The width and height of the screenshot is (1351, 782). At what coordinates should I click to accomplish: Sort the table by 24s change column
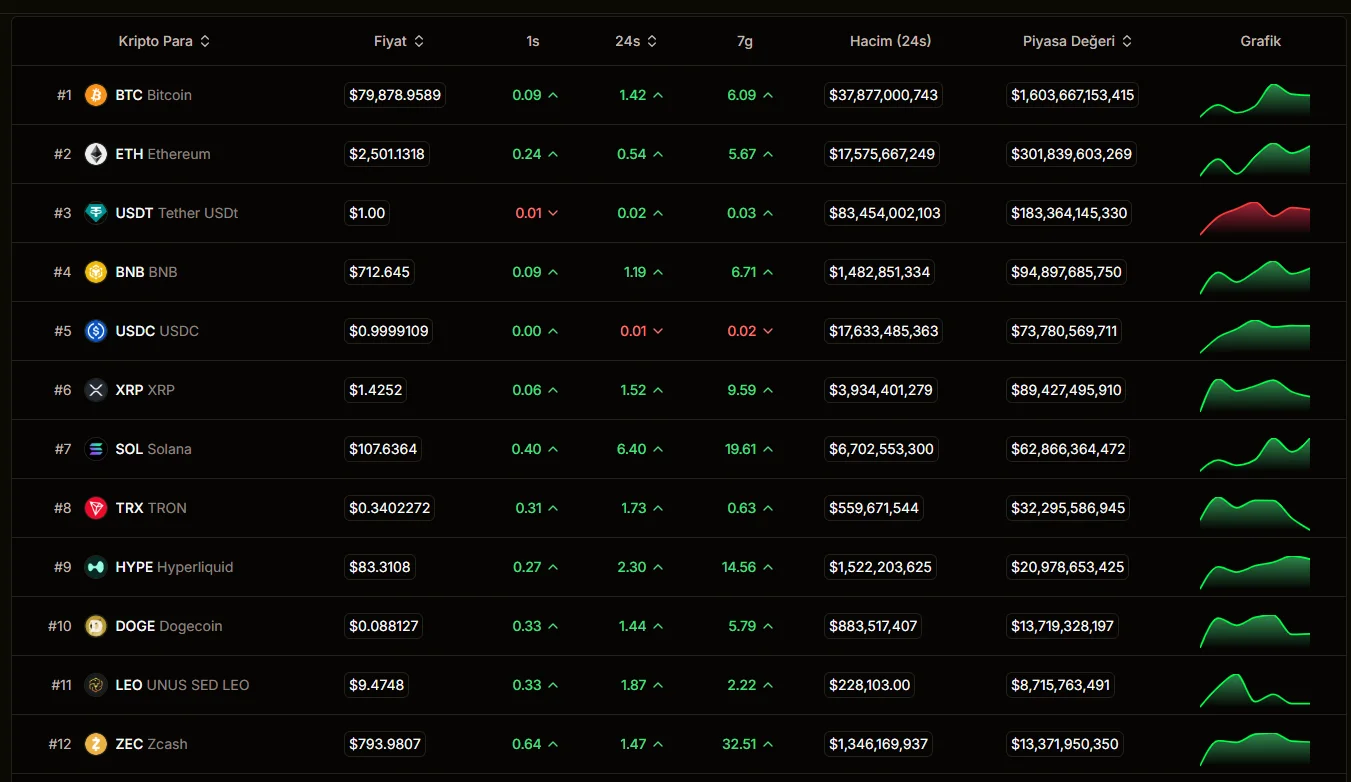pyautogui.click(x=636, y=41)
